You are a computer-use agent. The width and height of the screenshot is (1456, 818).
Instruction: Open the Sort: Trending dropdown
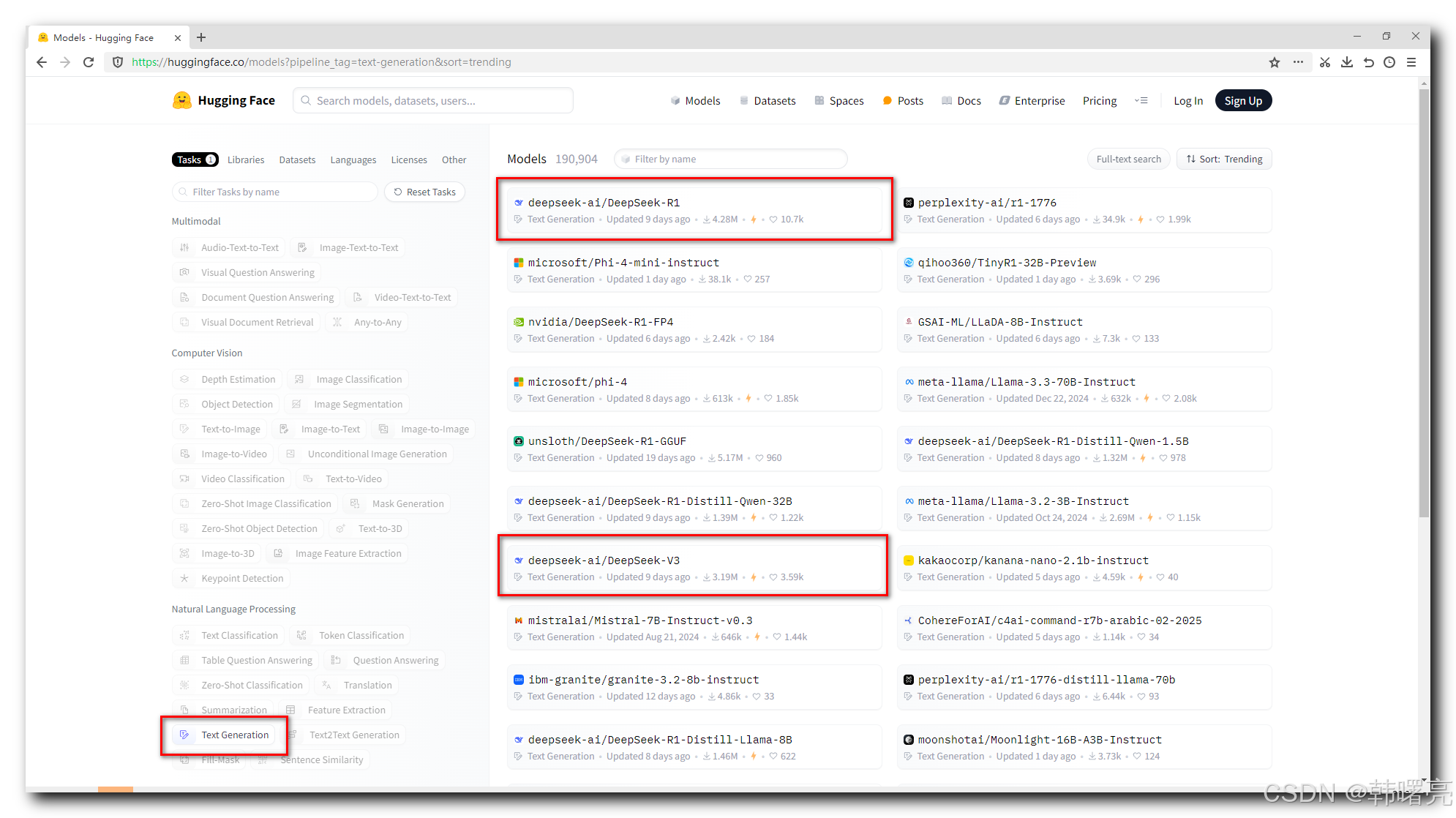pyautogui.click(x=1224, y=159)
